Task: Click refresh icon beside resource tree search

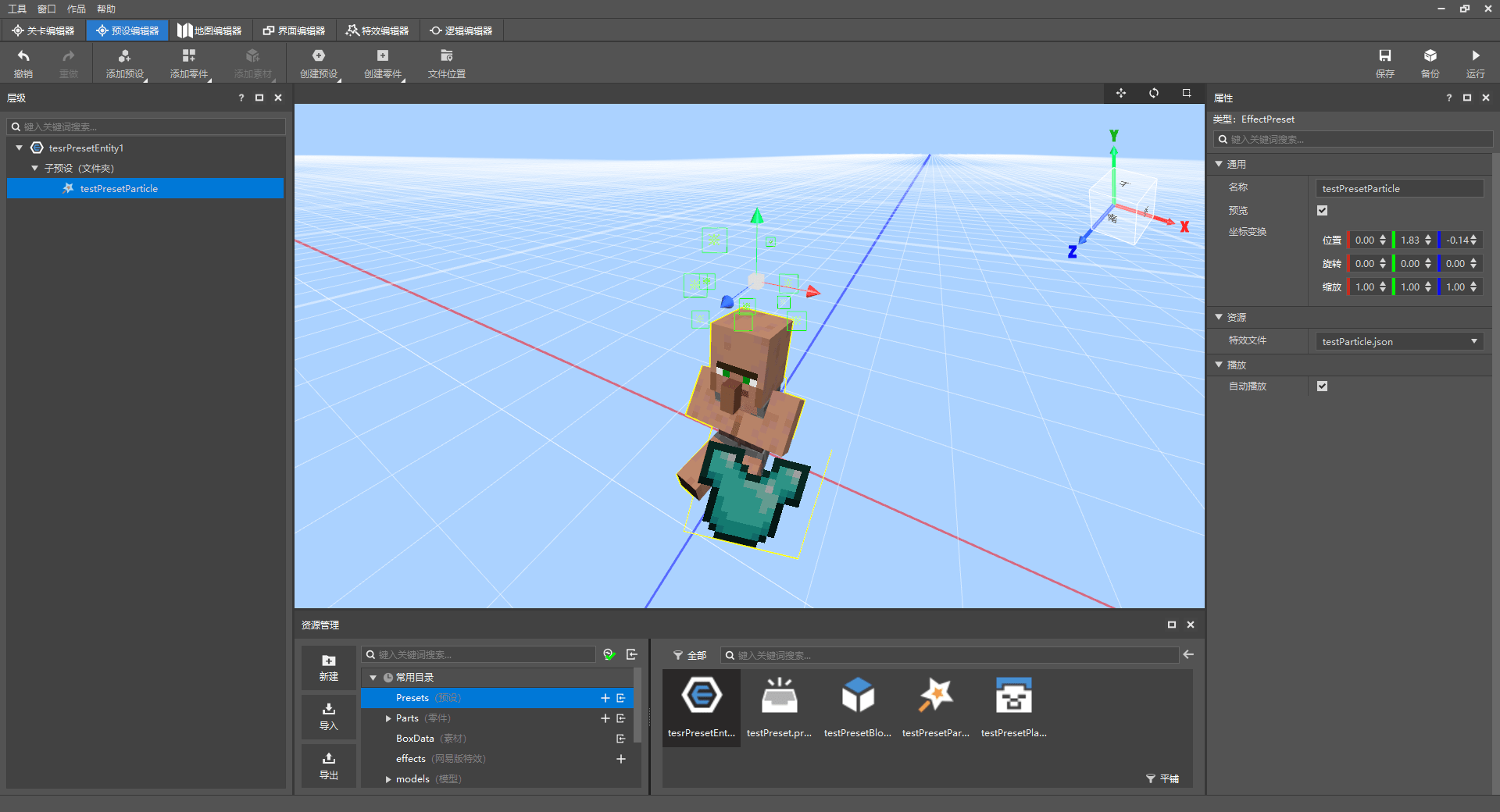Action: (609, 654)
